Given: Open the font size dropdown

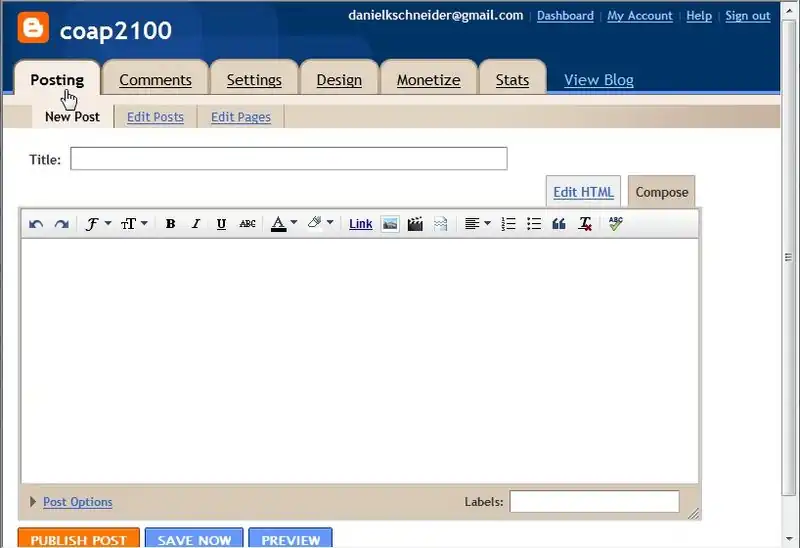Looking at the screenshot, I should 133,224.
